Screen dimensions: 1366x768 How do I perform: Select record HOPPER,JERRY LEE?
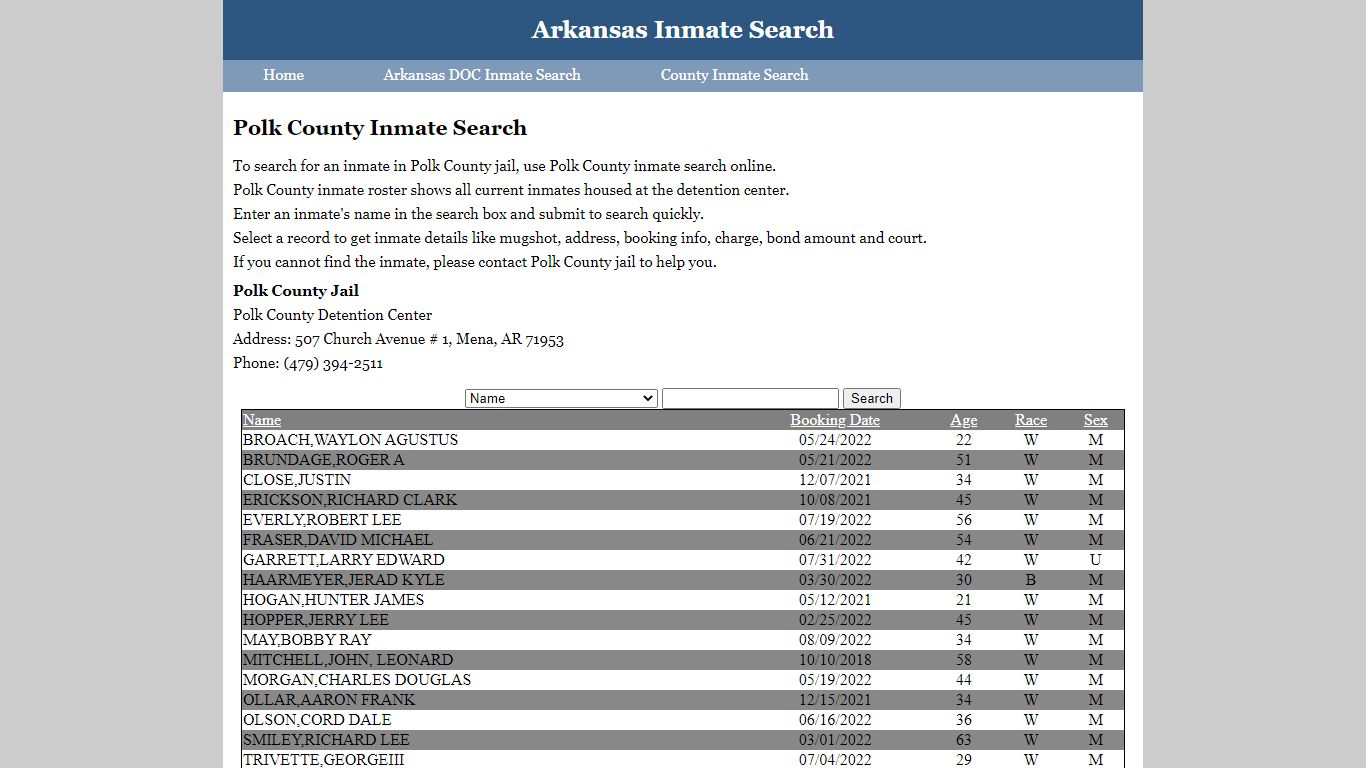pyautogui.click(x=683, y=620)
